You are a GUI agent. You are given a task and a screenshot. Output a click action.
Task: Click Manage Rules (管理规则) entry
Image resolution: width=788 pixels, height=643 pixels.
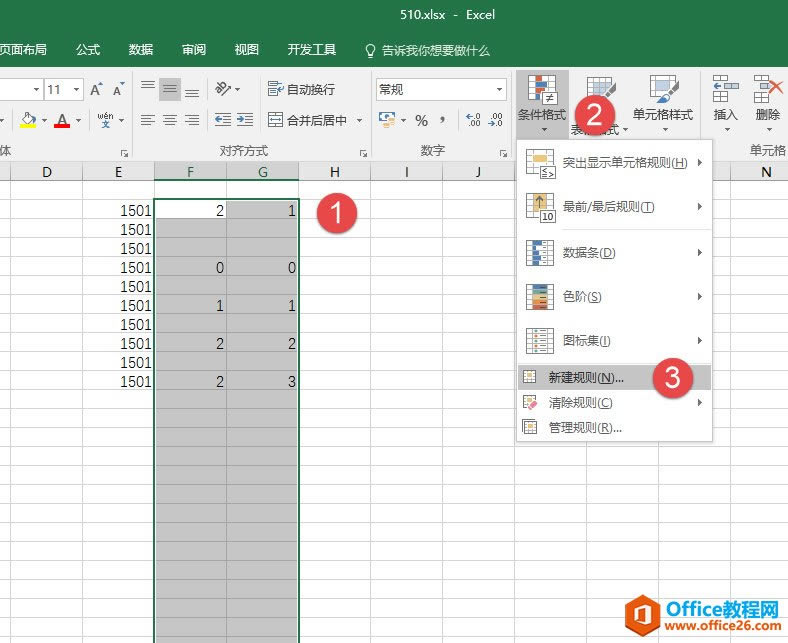point(585,428)
